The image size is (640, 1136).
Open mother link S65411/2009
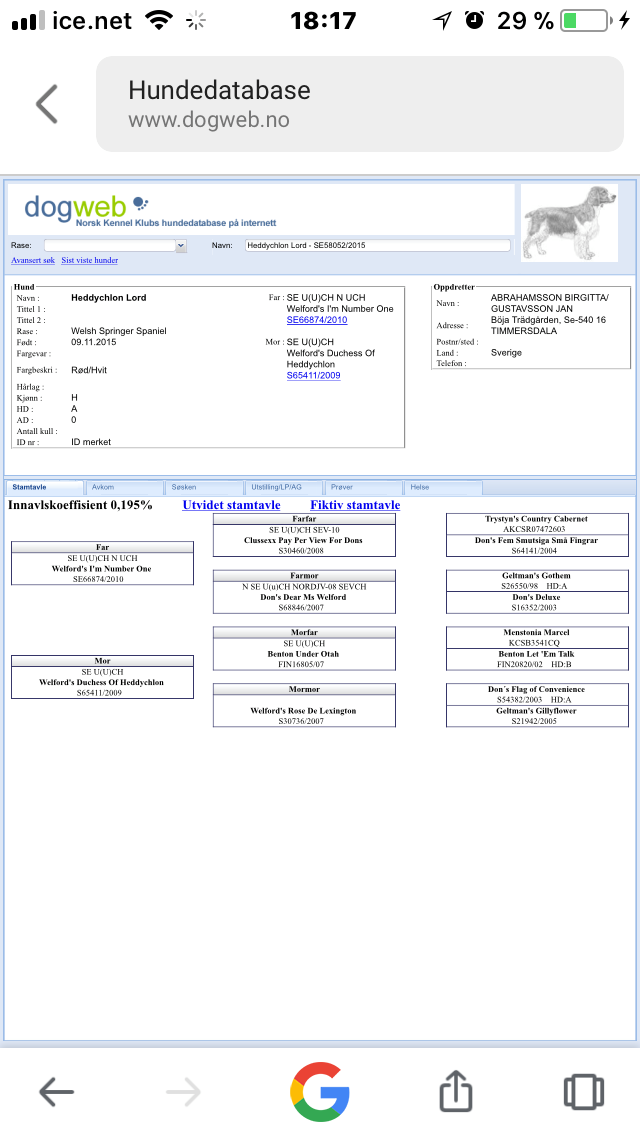click(x=313, y=375)
